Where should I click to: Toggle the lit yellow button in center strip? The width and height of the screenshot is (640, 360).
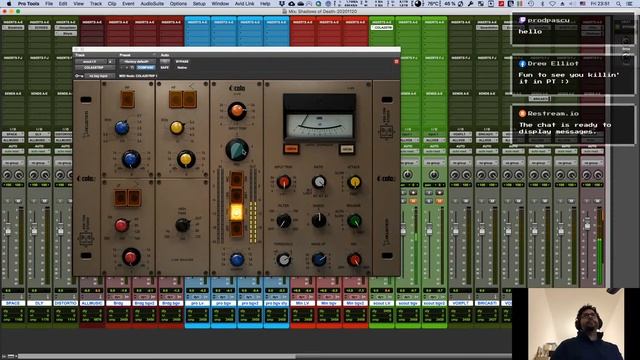tap(236, 212)
